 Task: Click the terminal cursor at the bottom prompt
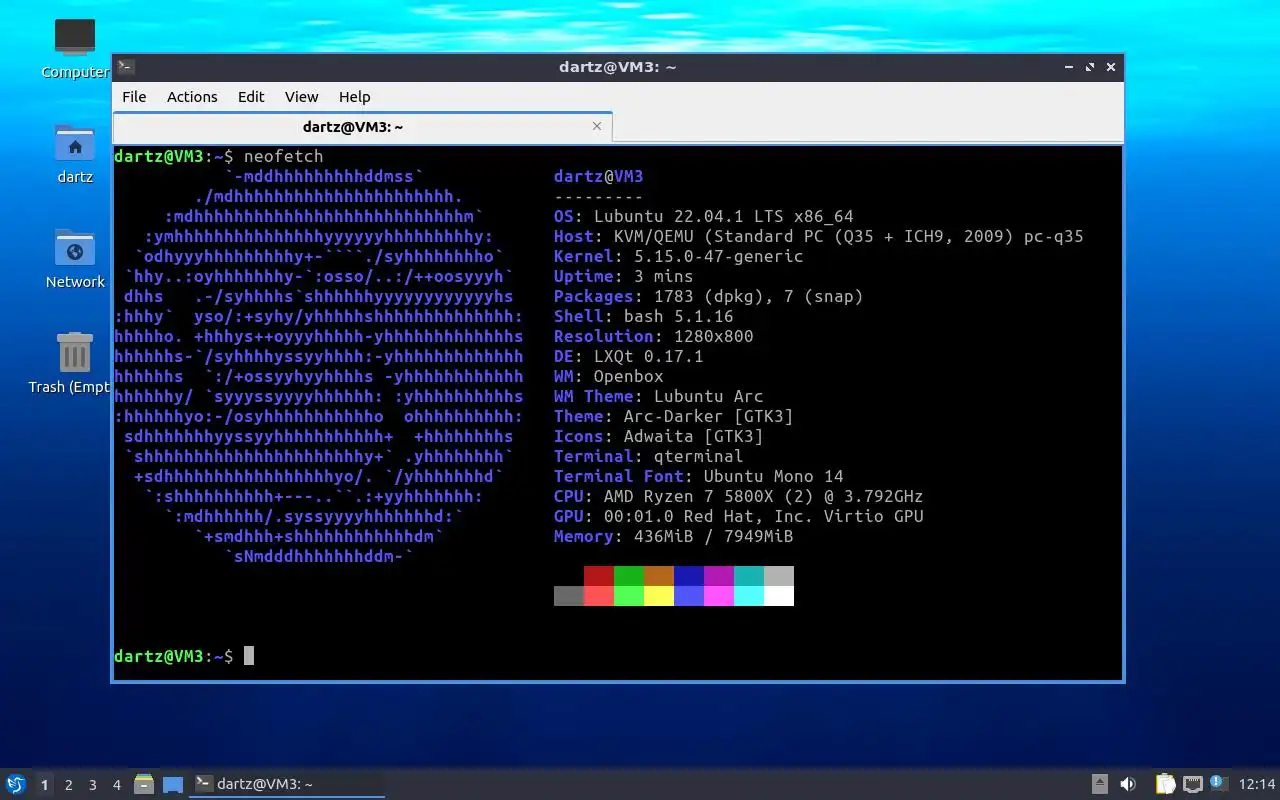tap(249, 656)
